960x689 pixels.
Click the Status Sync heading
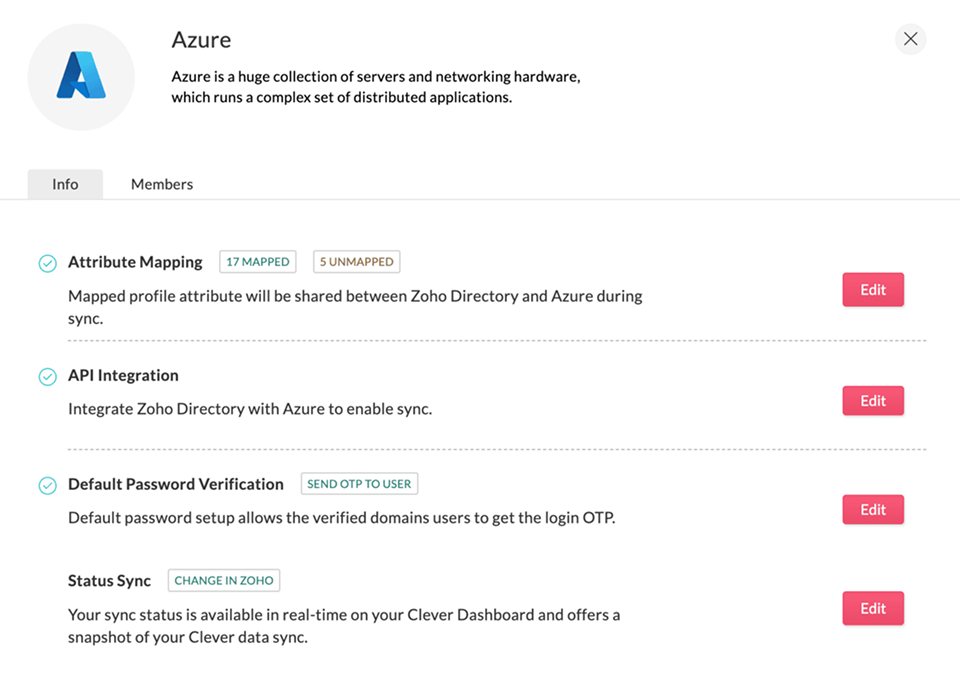[109, 581]
